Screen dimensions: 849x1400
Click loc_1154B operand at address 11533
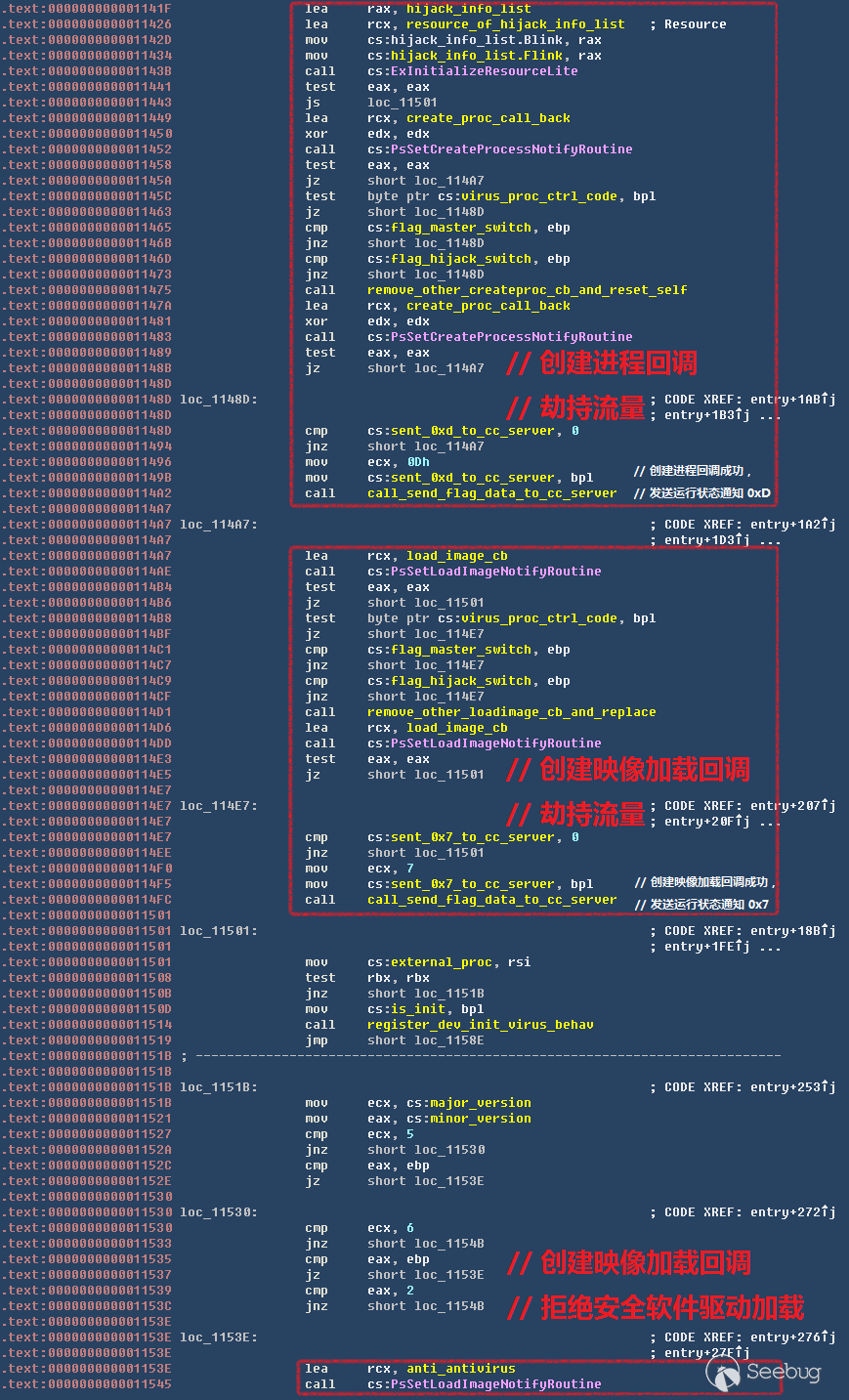pyautogui.click(x=449, y=1244)
